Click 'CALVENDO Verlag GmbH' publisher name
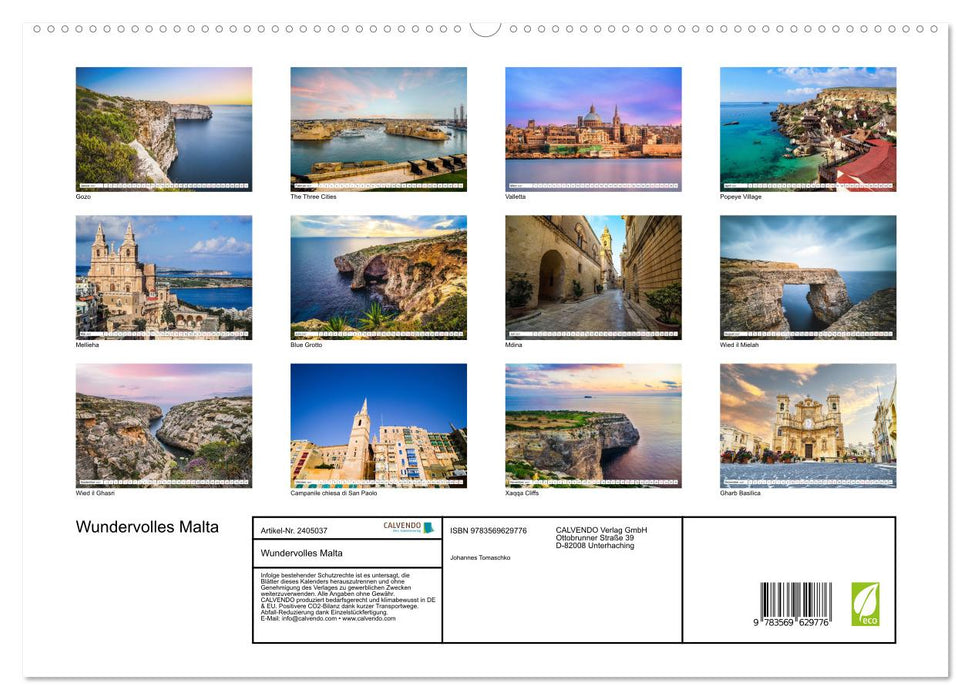971x700 pixels. [601, 530]
